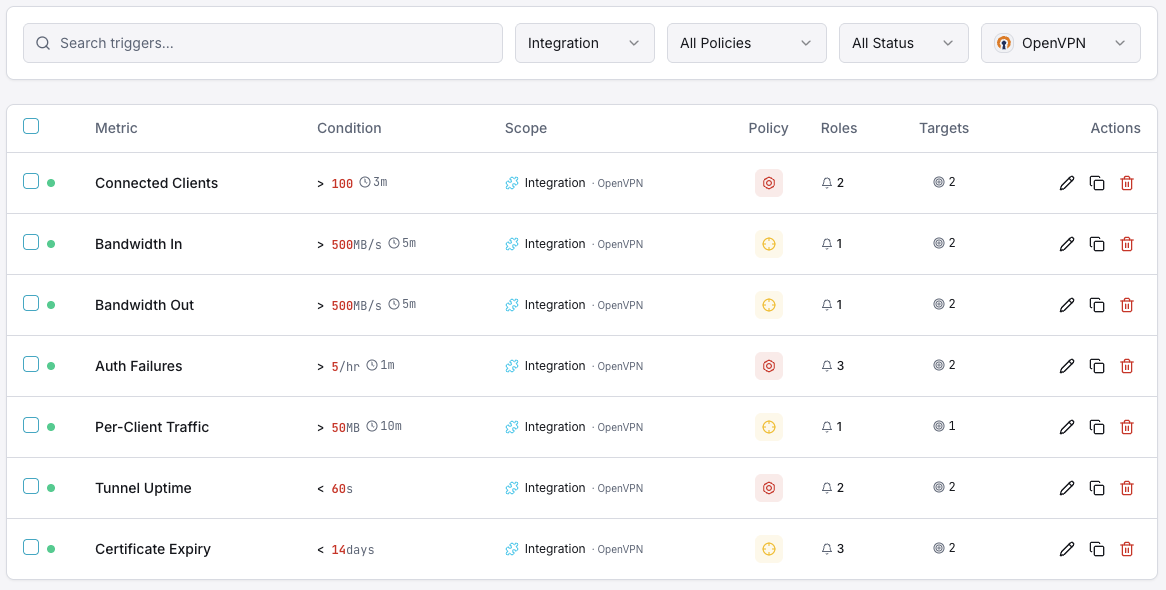Click the targets icon for Per-Client Traffic

pos(937,427)
